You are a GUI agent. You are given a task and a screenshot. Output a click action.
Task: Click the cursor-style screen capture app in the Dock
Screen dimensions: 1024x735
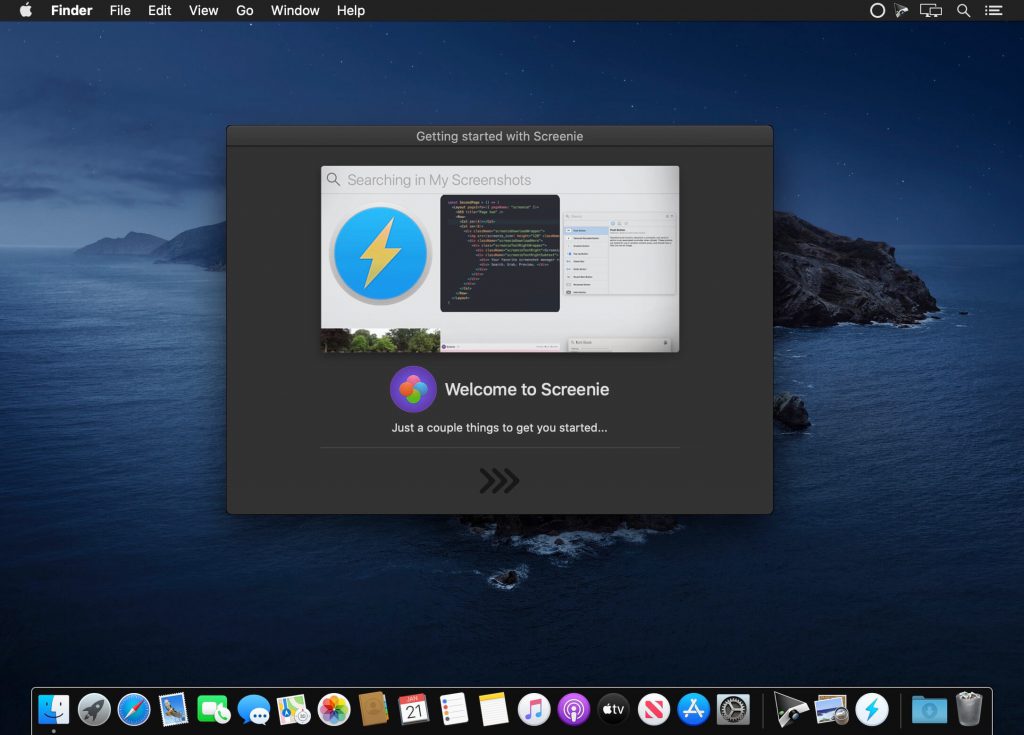(x=790, y=709)
